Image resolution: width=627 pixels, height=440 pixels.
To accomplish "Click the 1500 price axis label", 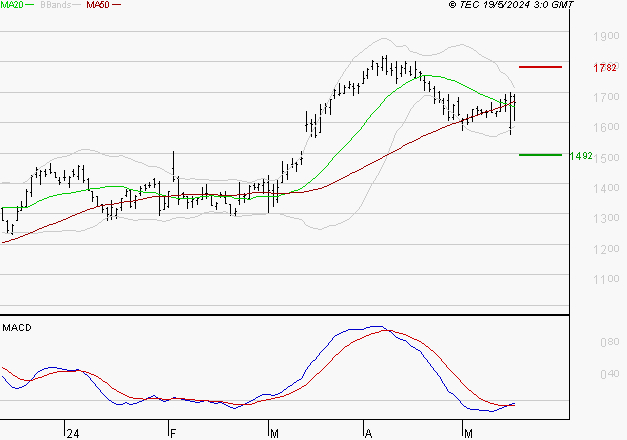I will tap(606, 158).
